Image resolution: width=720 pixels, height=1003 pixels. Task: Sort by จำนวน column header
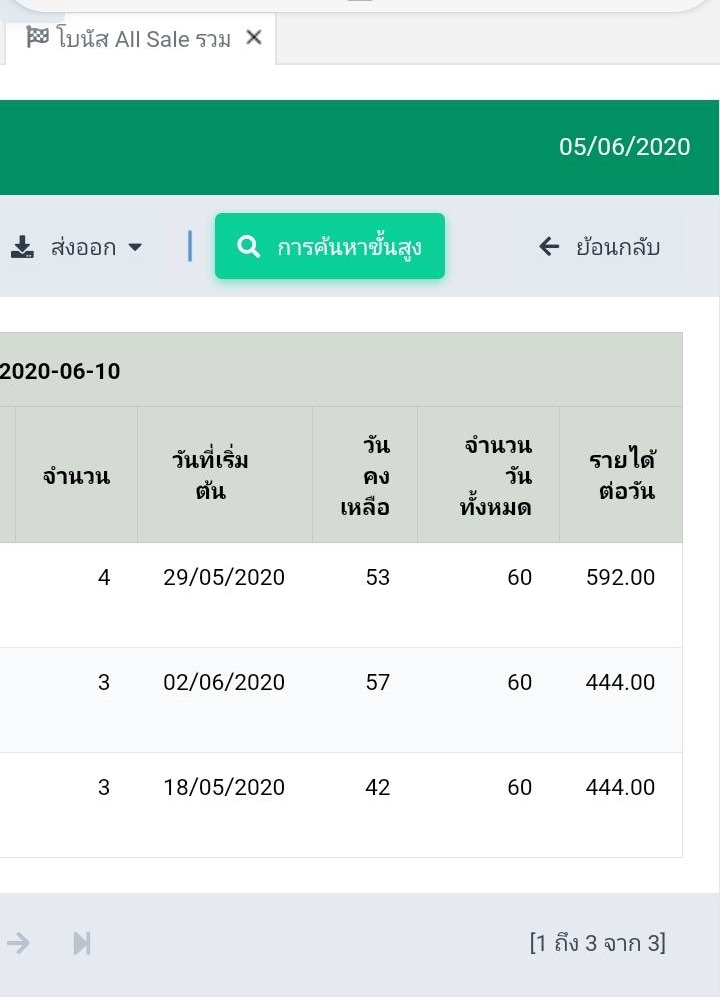tap(76, 475)
